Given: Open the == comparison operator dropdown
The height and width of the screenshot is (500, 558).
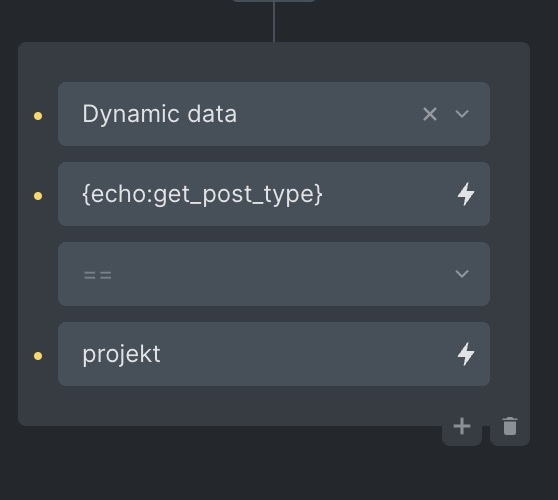Looking at the screenshot, I should point(274,274).
